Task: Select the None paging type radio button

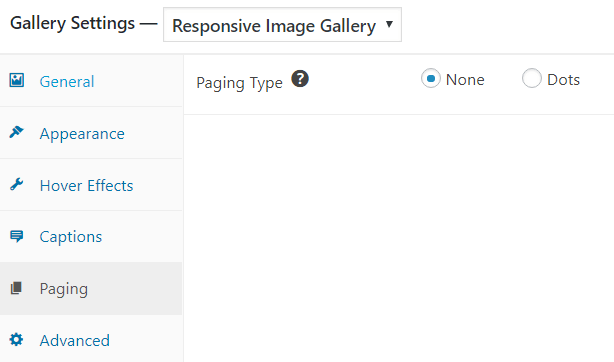Action: [x=431, y=78]
